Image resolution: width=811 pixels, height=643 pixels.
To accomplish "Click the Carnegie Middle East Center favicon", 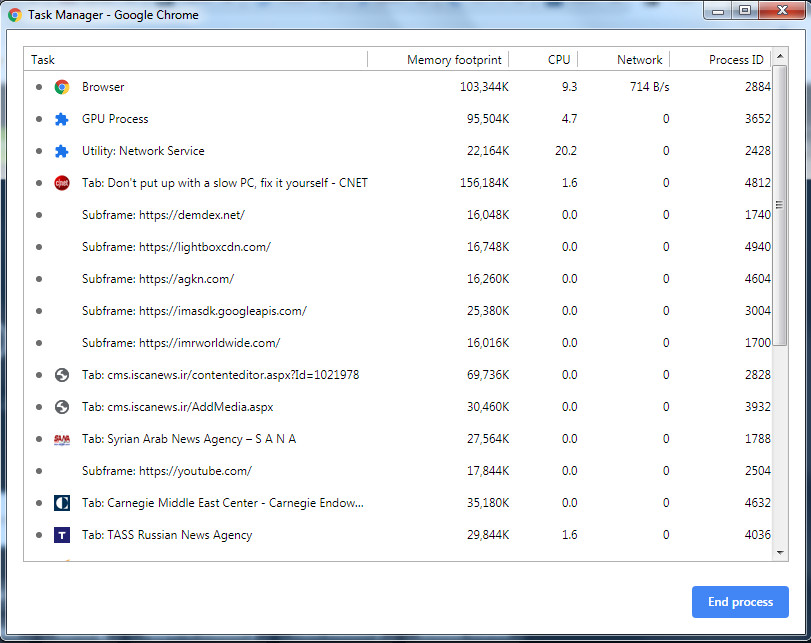I will click(x=62, y=503).
